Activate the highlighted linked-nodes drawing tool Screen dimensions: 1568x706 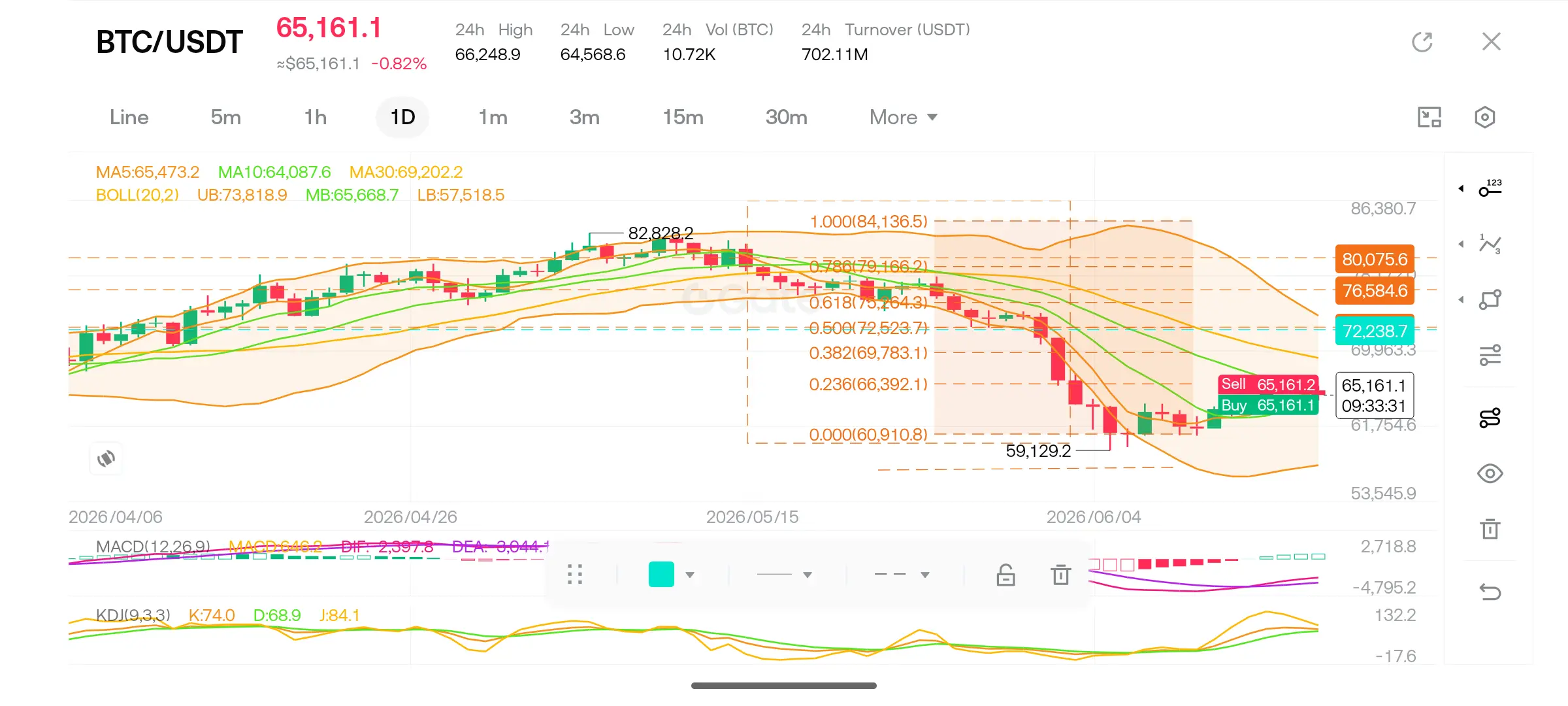[x=1490, y=417]
